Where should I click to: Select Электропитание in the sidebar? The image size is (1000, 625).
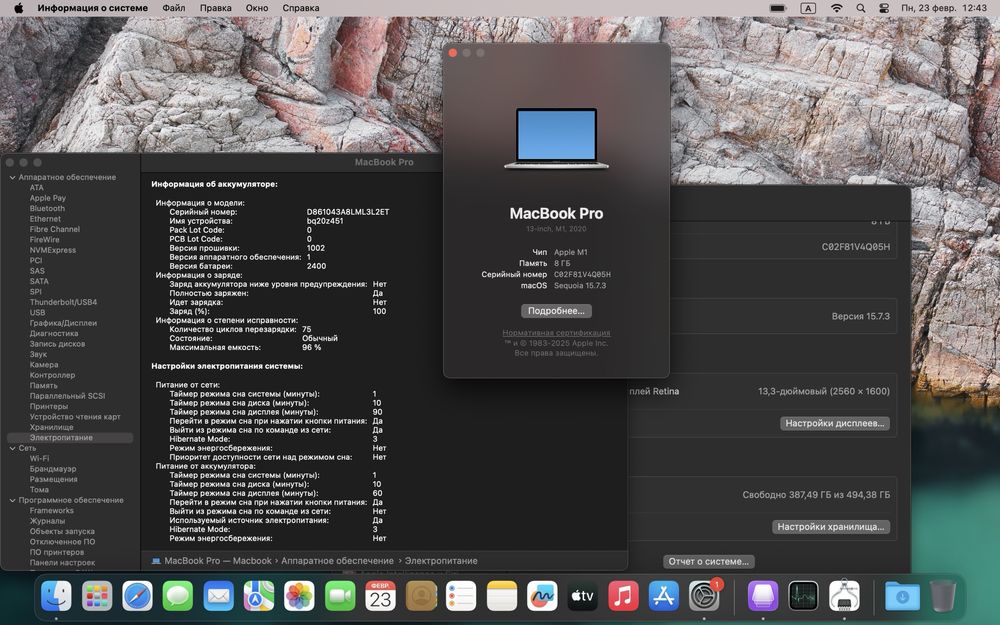tap(70, 438)
